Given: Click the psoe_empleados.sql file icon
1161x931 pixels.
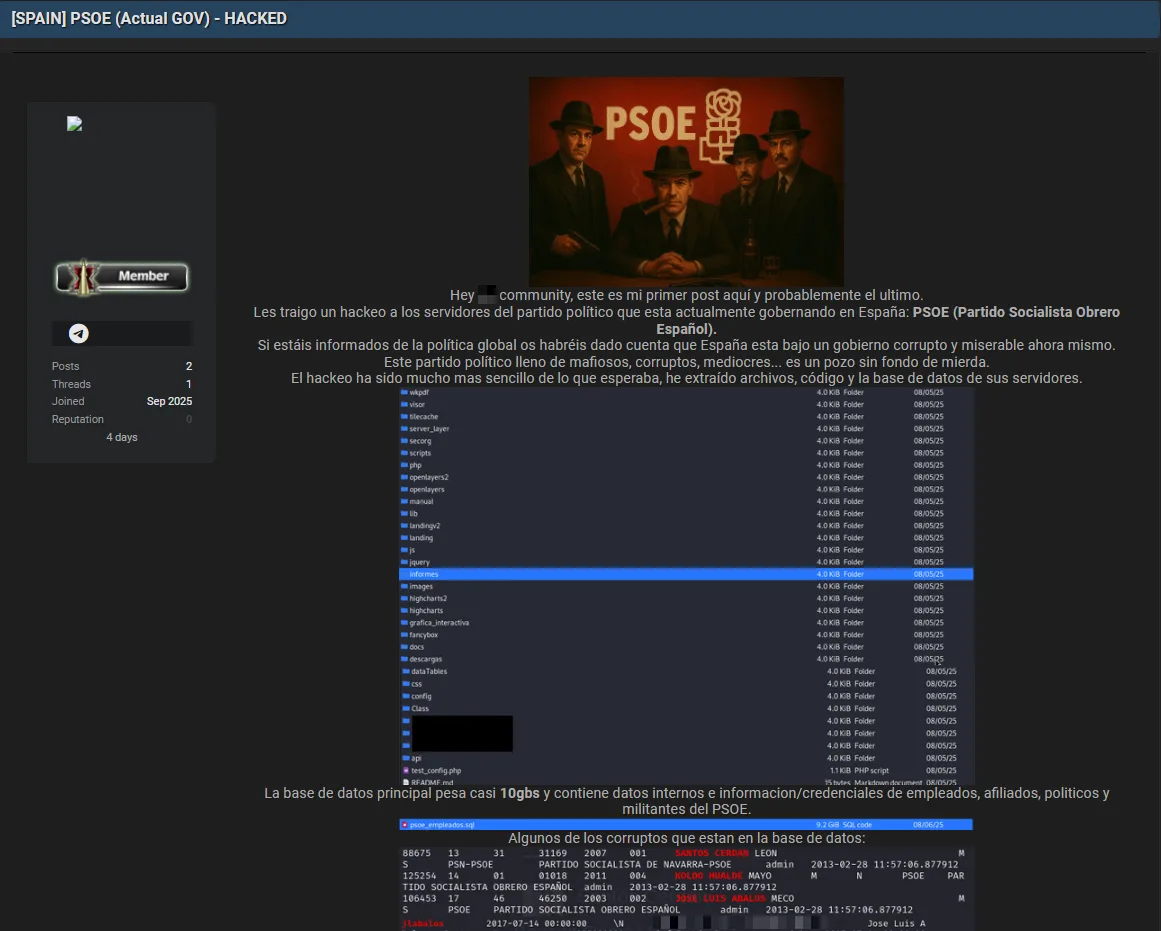Looking at the screenshot, I should [404, 825].
